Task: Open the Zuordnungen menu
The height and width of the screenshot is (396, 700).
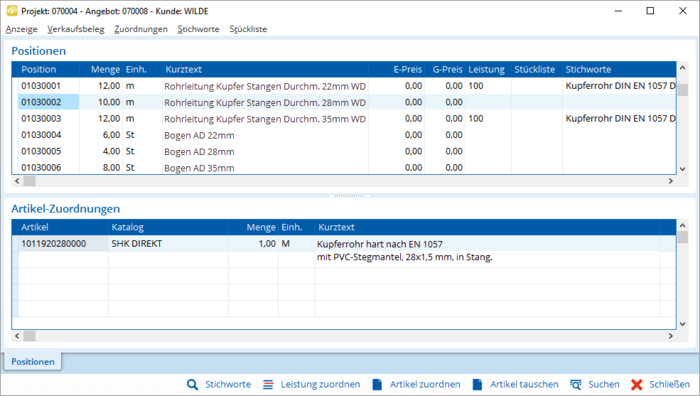Action: 141,29
